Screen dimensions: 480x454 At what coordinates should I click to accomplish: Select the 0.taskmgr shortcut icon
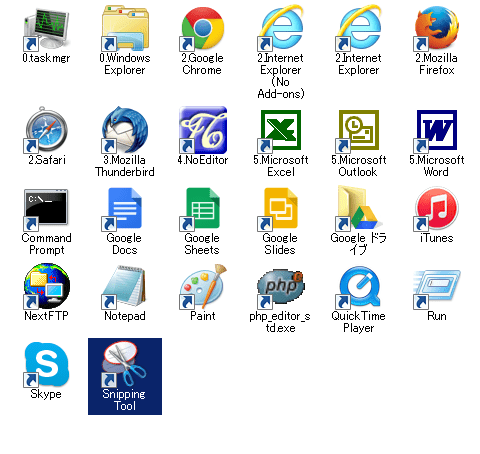pos(46,29)
